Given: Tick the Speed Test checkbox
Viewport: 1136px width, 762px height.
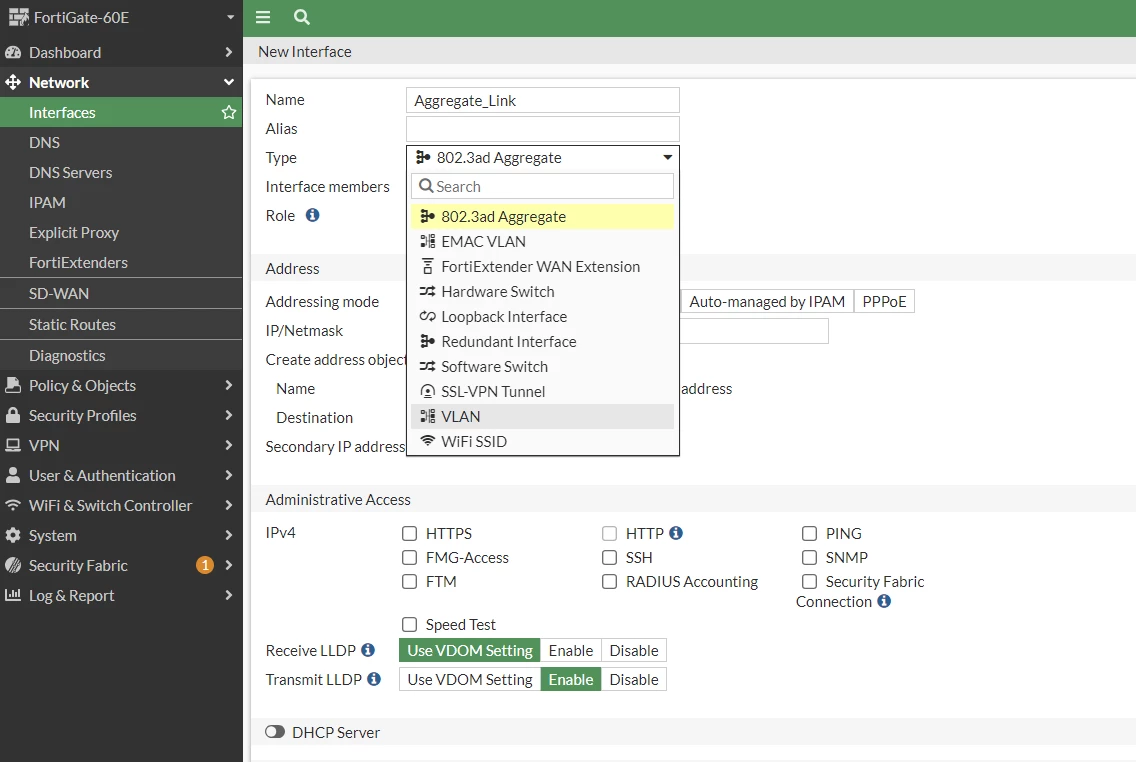Looking at the screenshot, I should (x=409, y=624).
